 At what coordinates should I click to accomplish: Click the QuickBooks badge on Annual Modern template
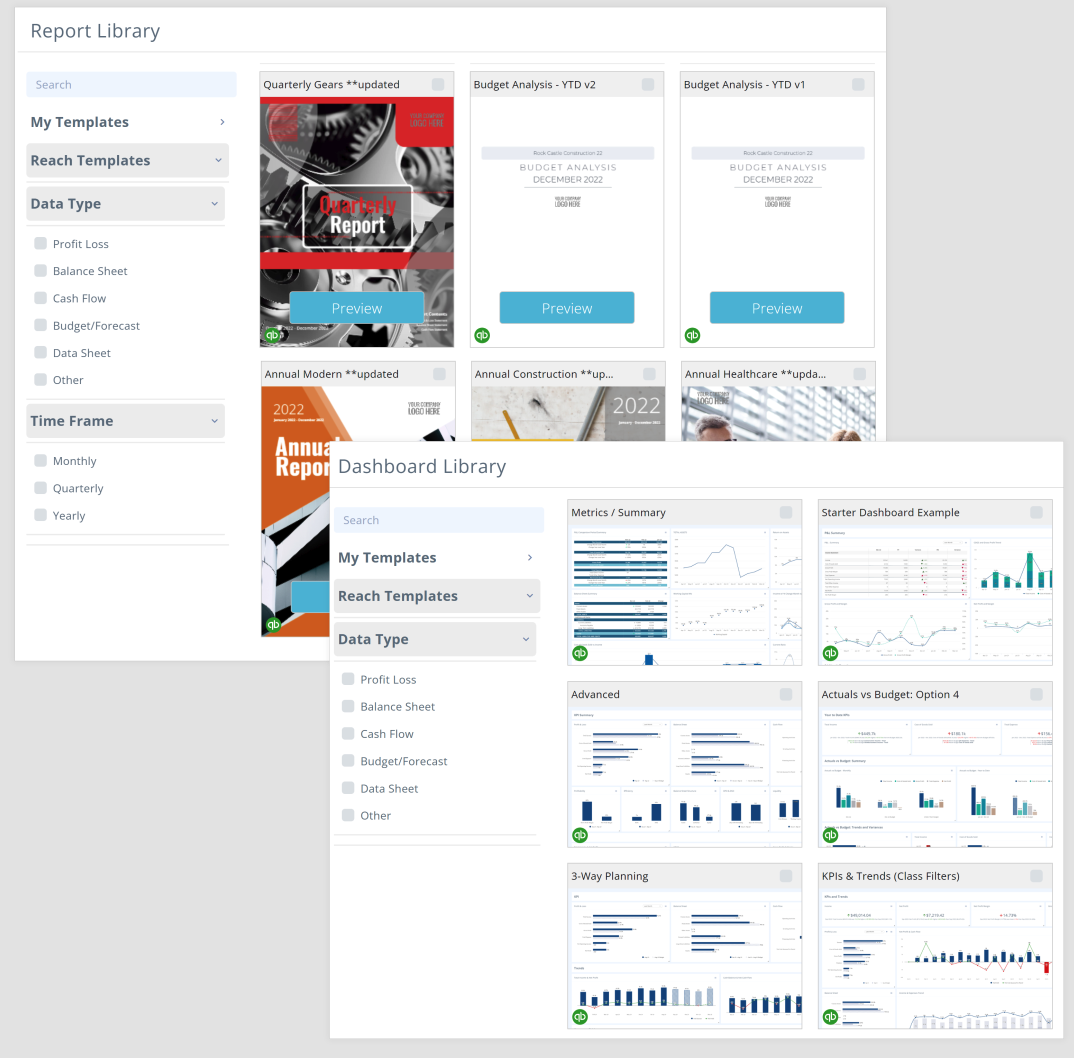tap(273, 624)
